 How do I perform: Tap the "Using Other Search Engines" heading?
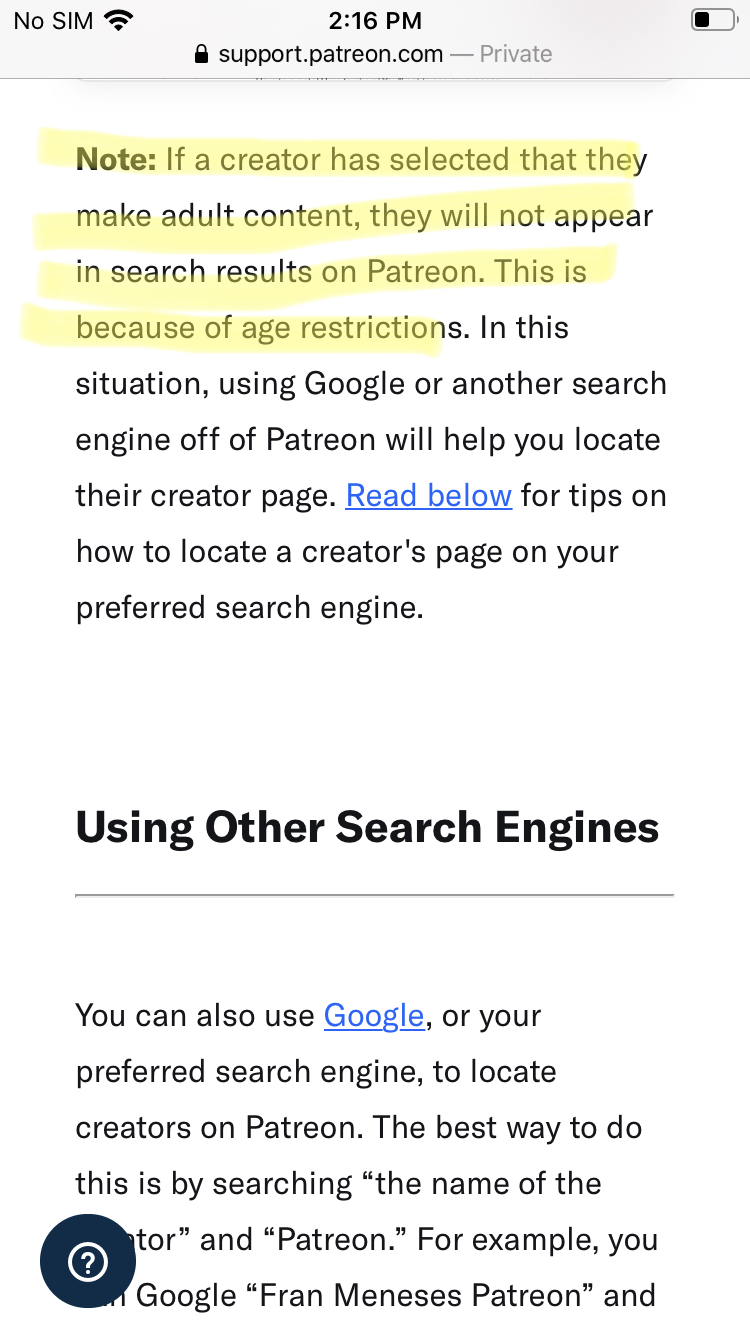[368, 828]
